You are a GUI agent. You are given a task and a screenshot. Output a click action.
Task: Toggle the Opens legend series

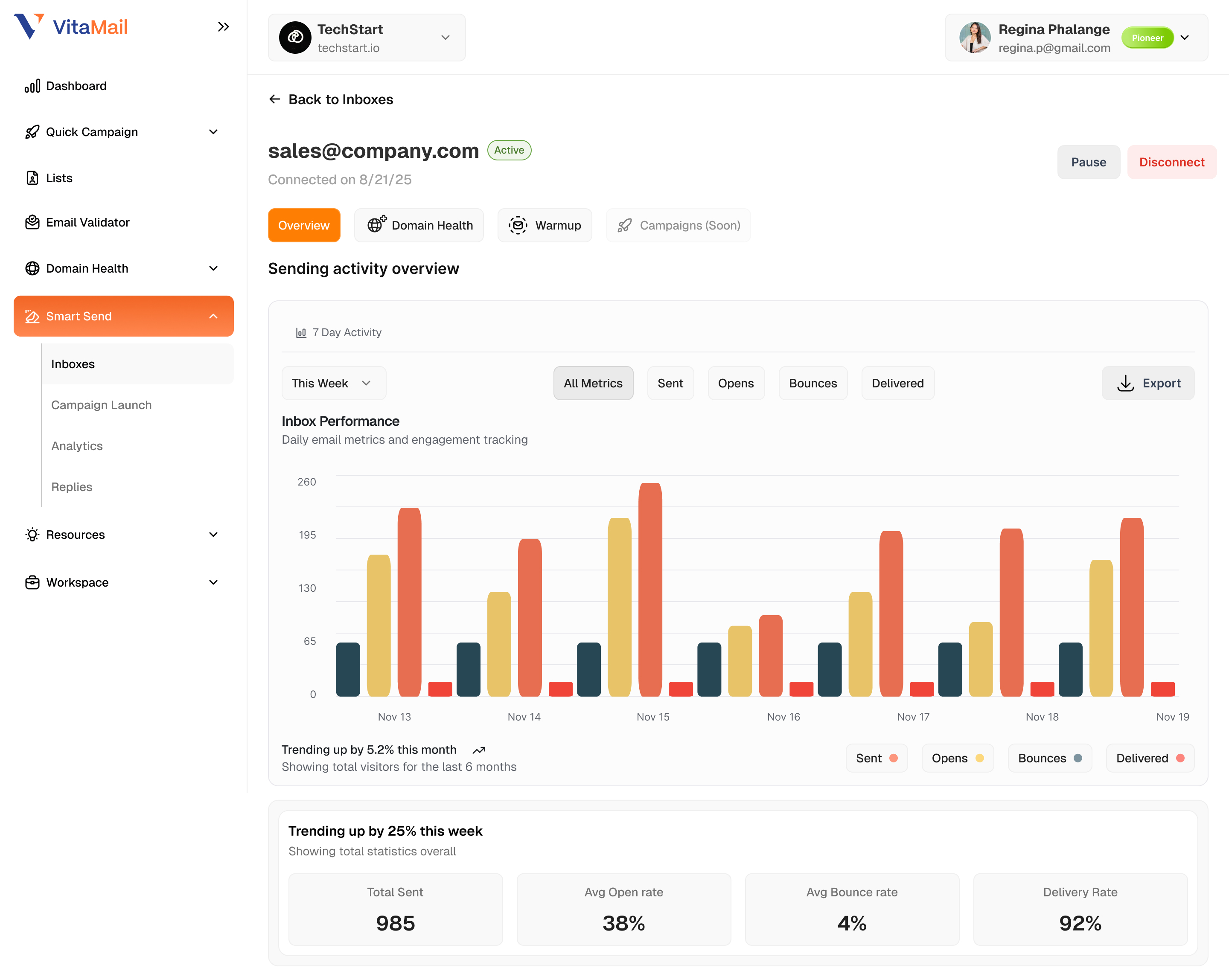pos(958,759)
